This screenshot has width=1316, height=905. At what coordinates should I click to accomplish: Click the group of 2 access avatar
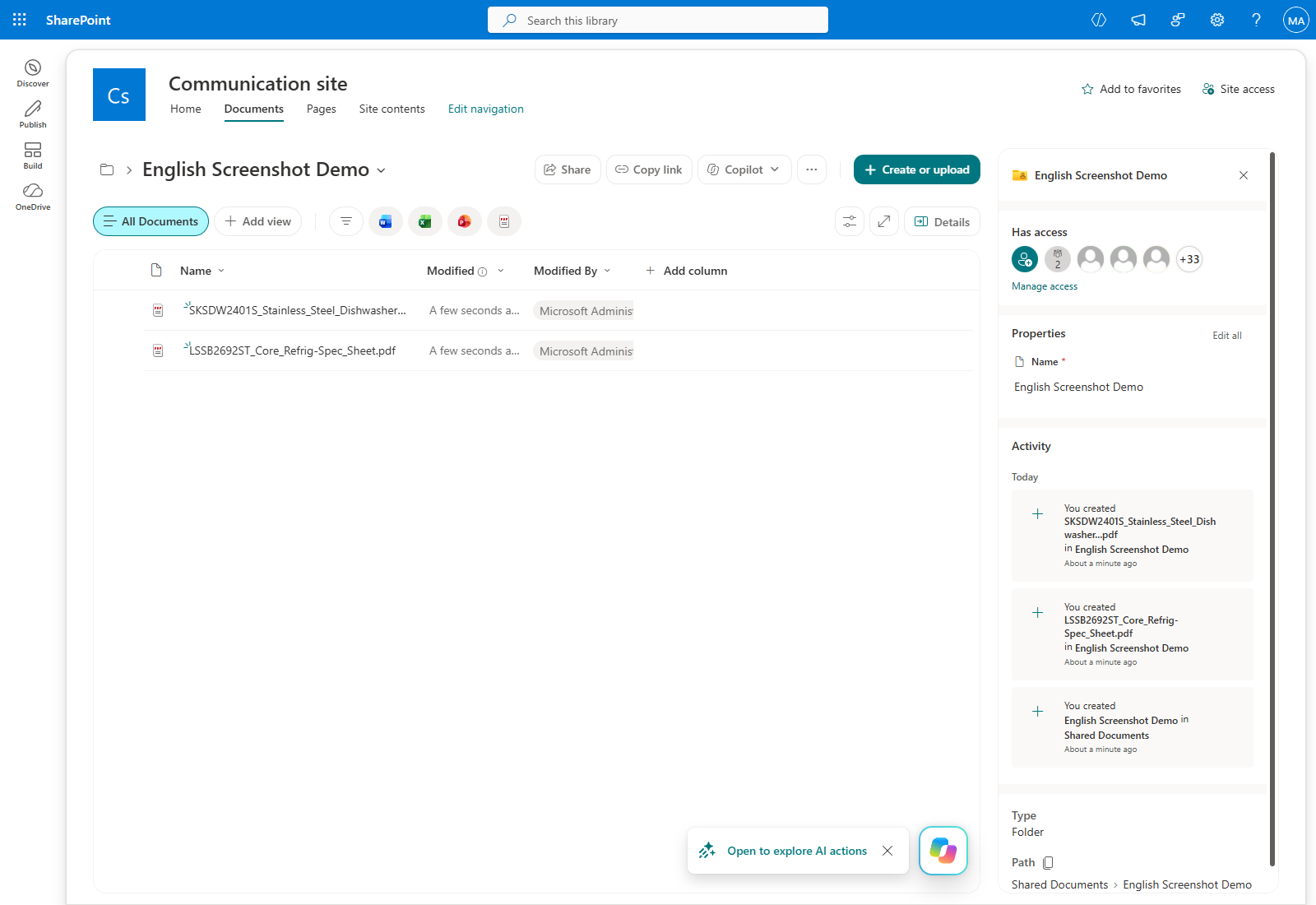pos(1058,259)
